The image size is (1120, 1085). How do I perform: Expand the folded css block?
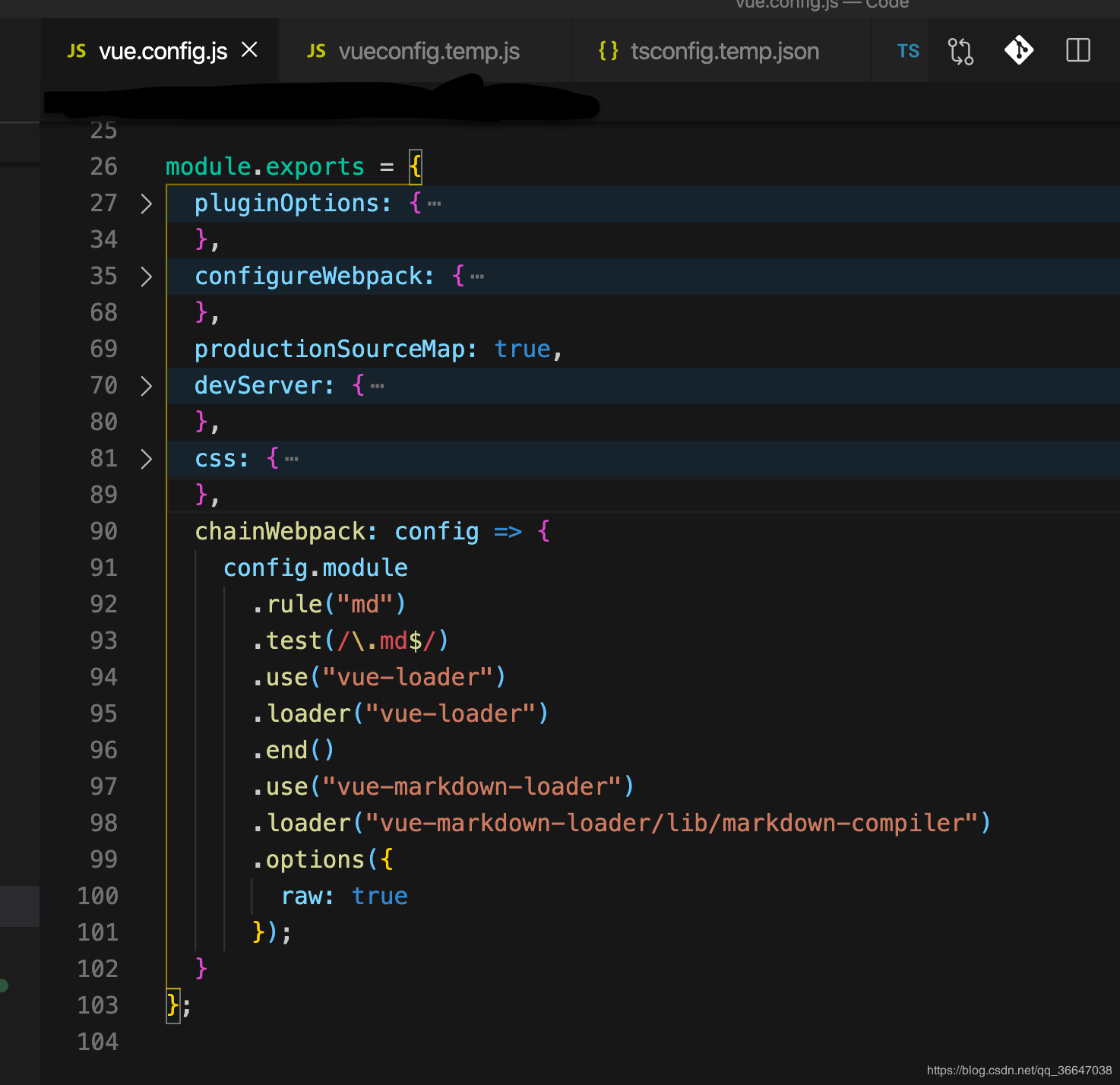click(147, 459)
